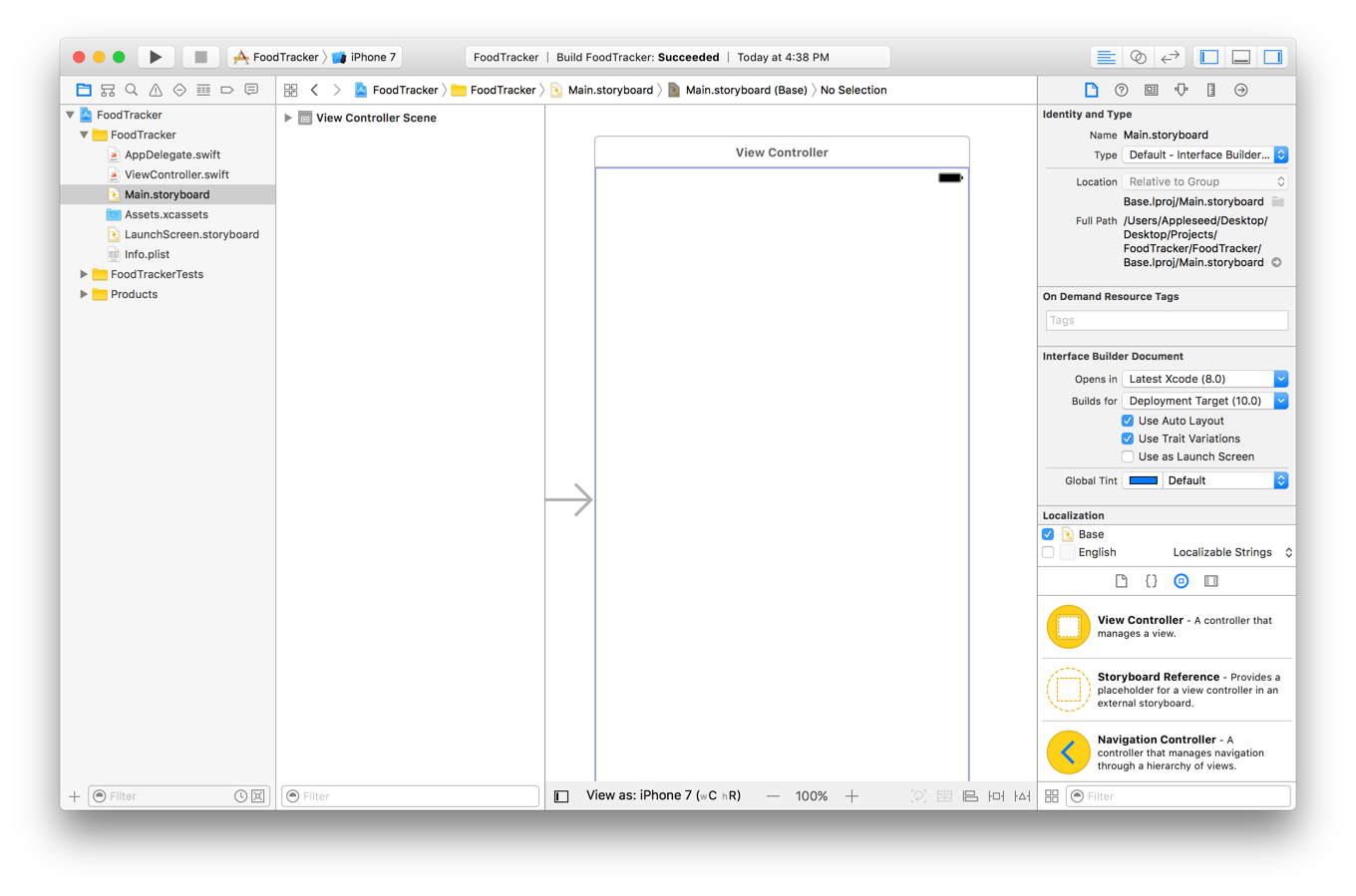
Task: Open the related items grid menu
Action: pyautogui.click(x=291, y=90)
